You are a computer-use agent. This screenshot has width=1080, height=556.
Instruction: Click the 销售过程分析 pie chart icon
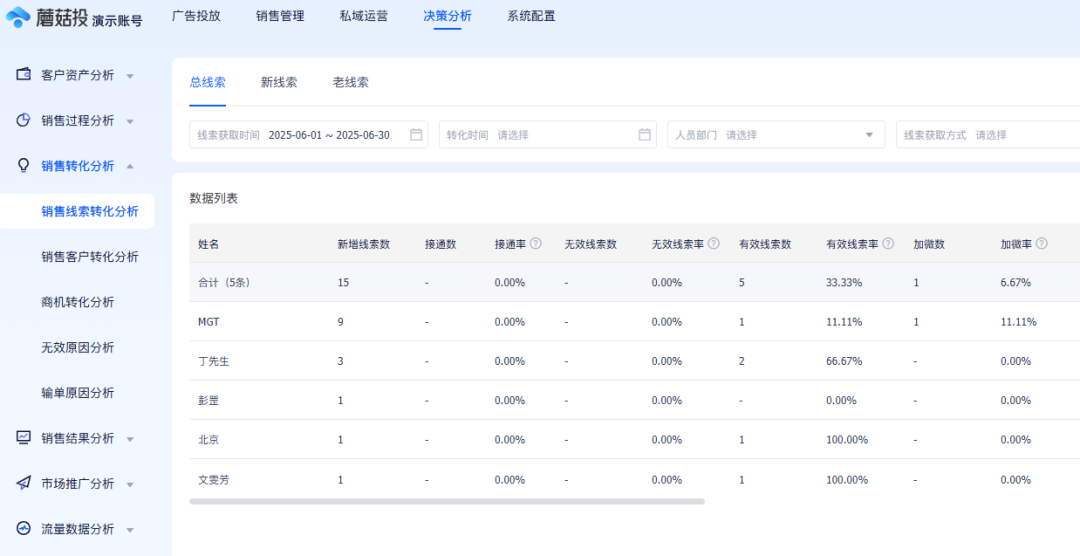[24, 120]
